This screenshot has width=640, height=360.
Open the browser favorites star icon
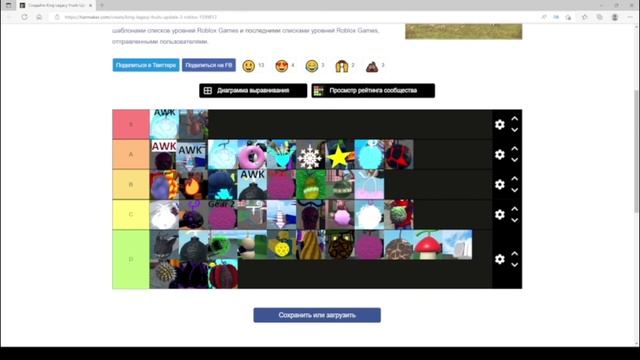click(584, 17)
